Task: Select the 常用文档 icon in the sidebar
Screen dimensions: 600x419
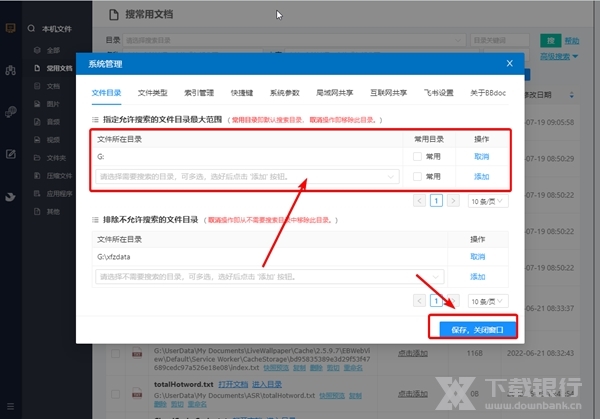Action: pyautogui.click(x=37, y=68)
